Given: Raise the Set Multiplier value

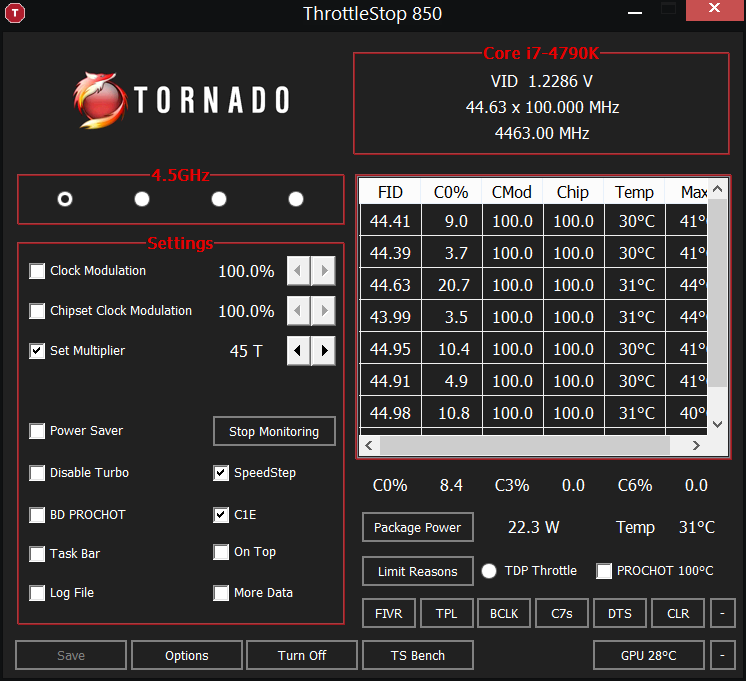Looking at the screenshot, I should pyautogui.click(x=324, y=351).
